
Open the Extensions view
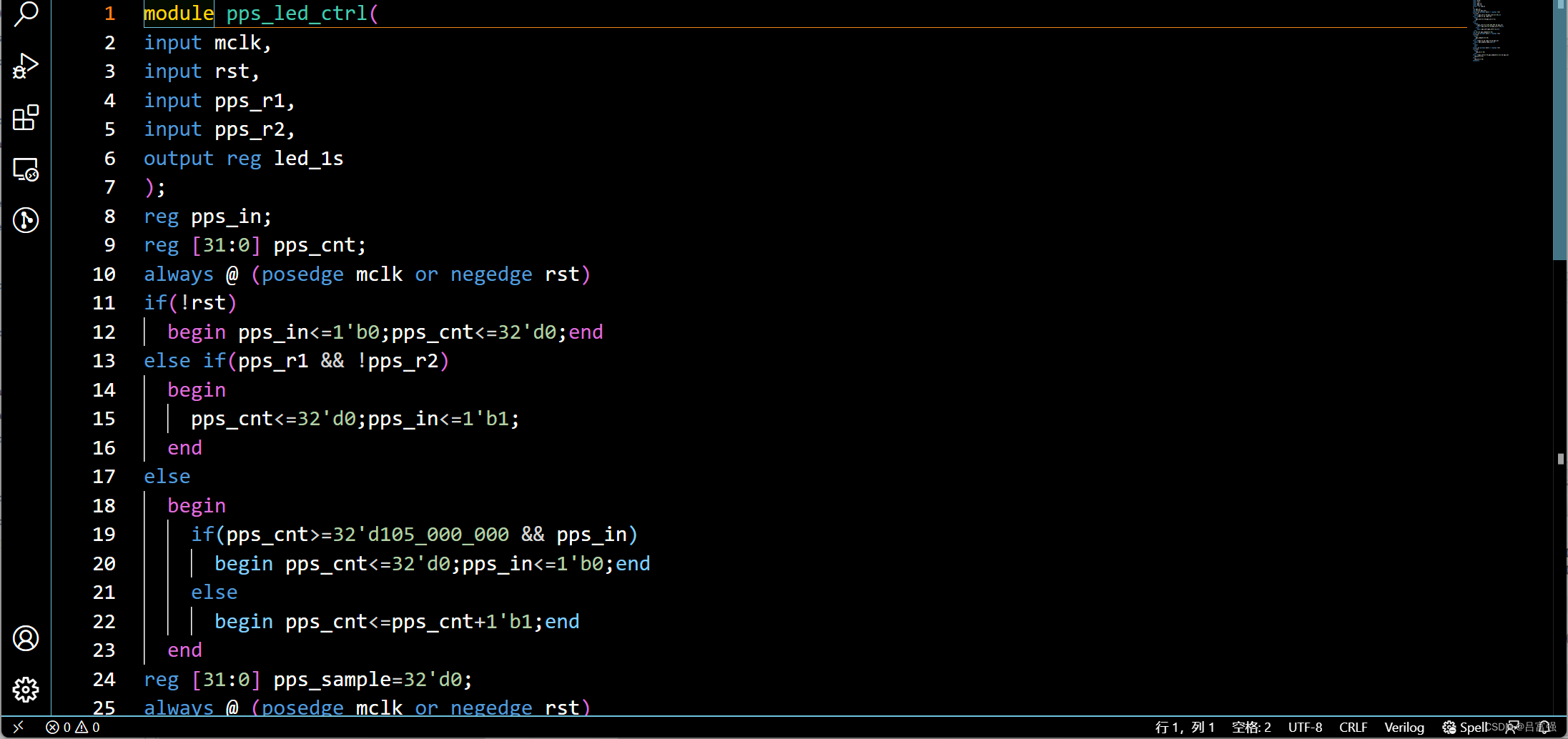click(x=25, y=119)
